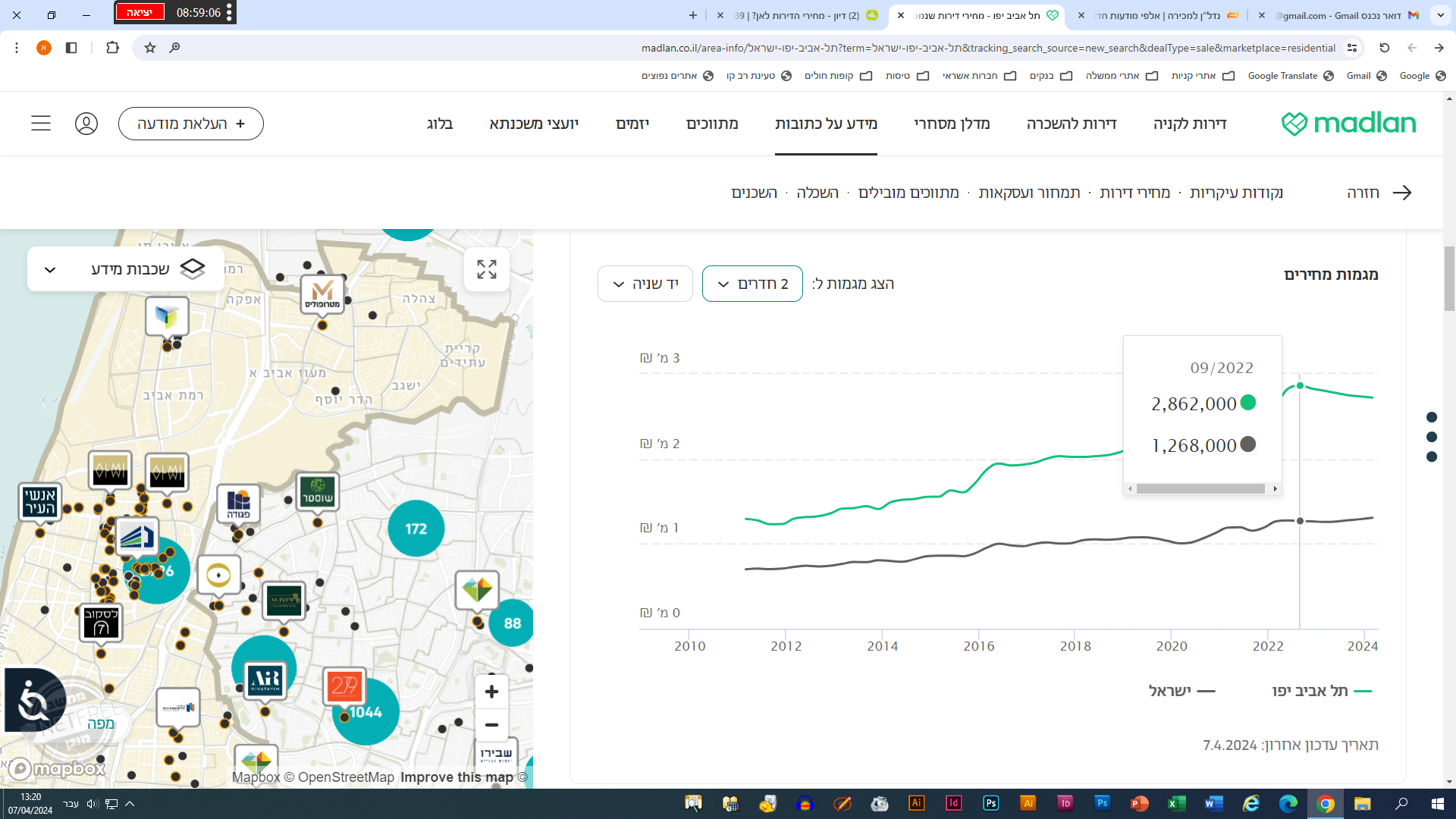Open the 2 חדרים rooms dropdown
This screenshot has height=819, width=1456.
752,284
